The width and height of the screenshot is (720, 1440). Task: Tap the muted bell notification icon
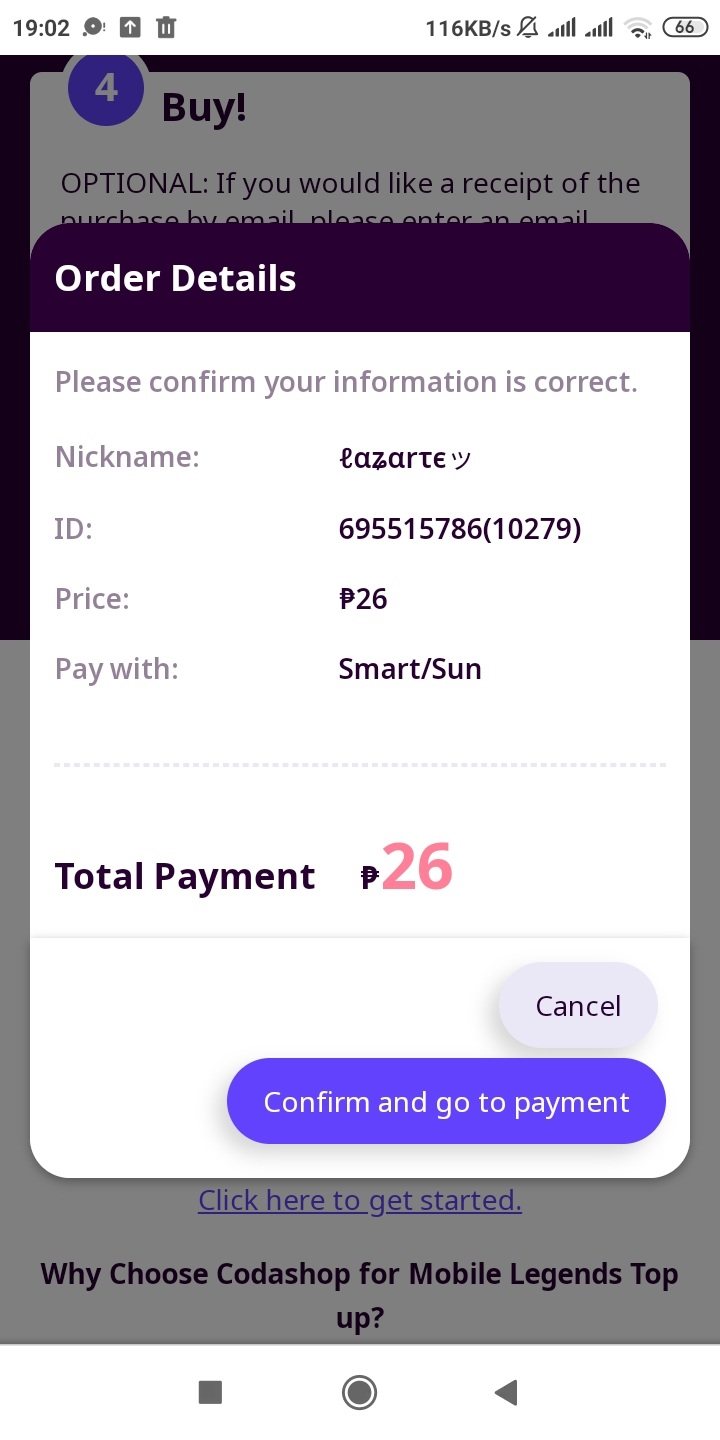click(528, 28)
